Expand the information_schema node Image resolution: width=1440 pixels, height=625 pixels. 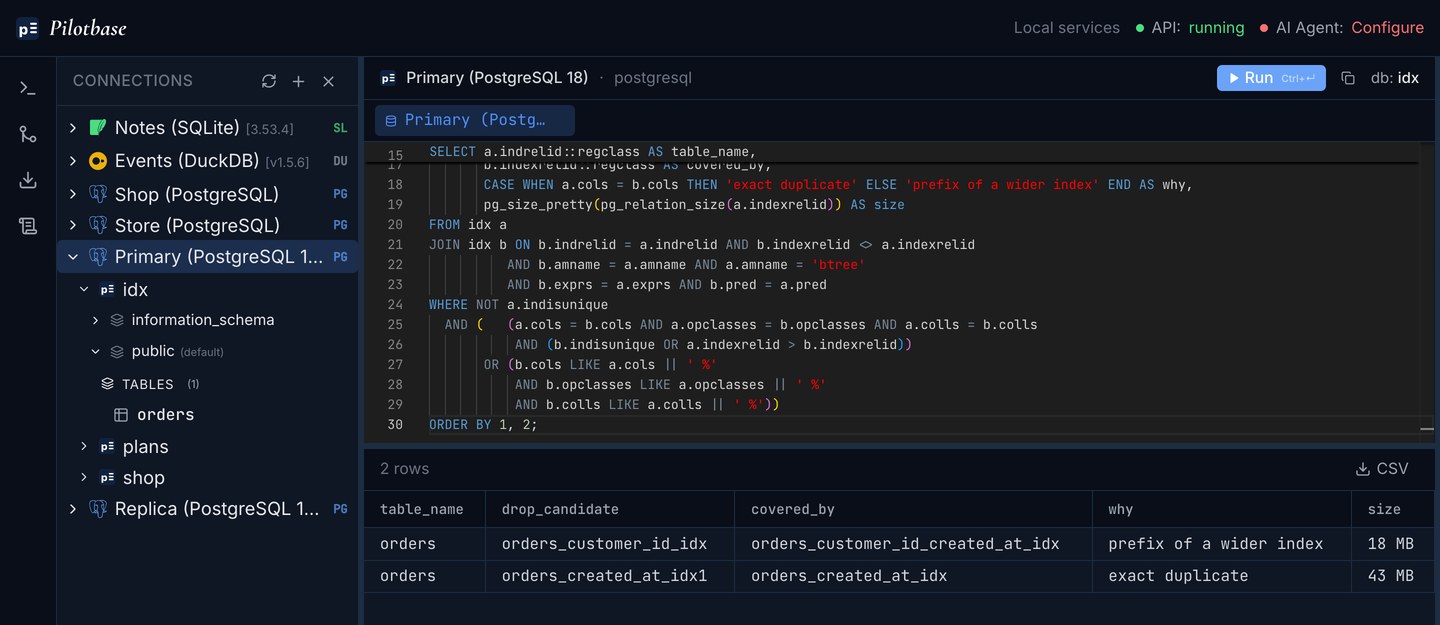95,320
